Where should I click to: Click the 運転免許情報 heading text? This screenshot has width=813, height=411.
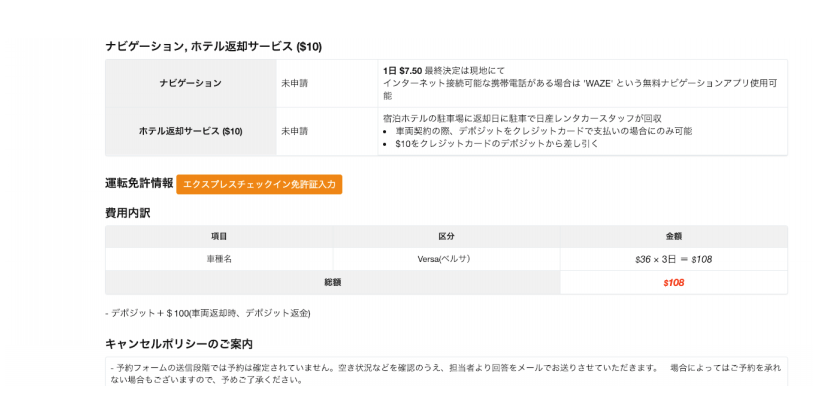(x=139, y=183)
